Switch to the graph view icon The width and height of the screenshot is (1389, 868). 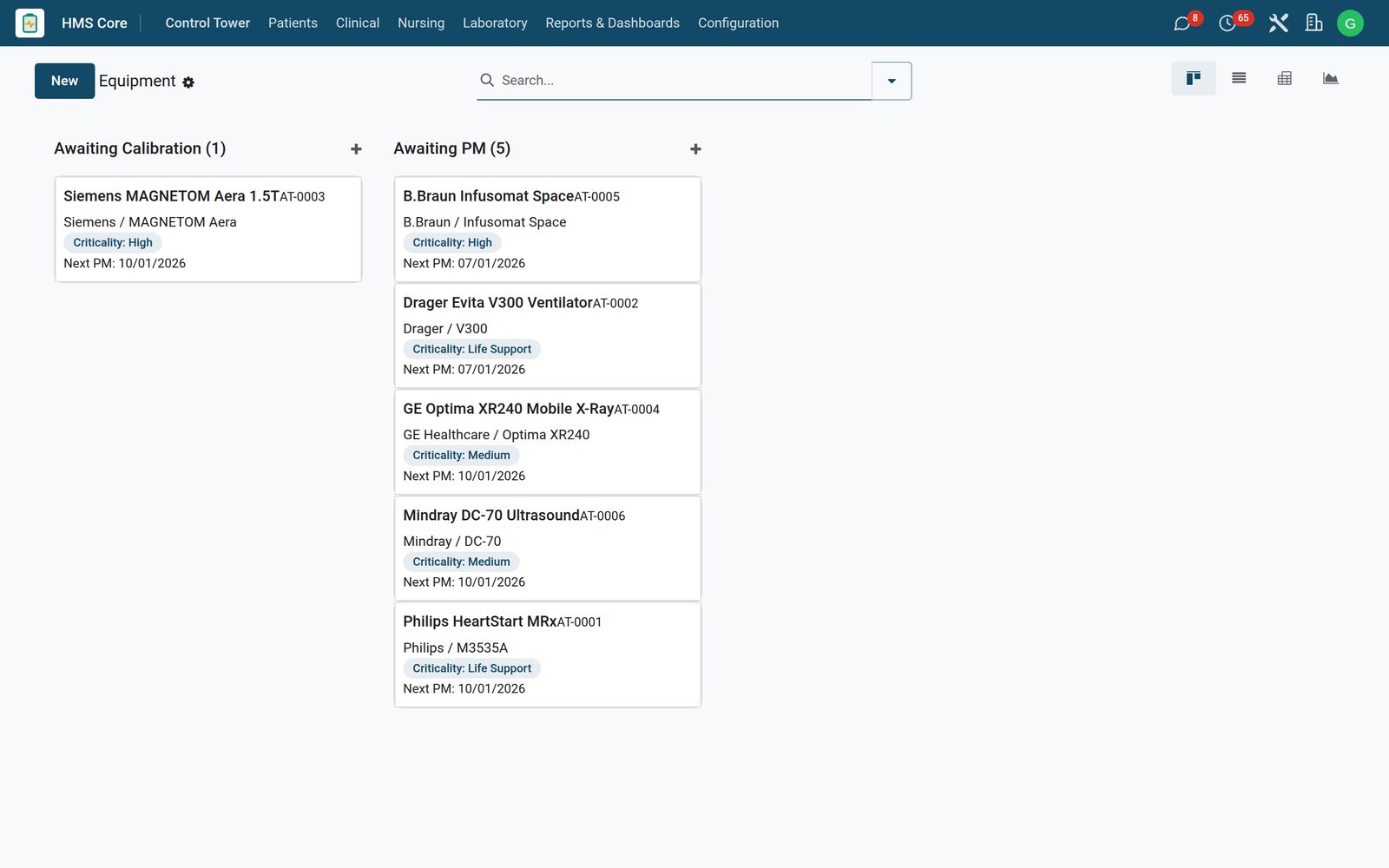pyautogui.click(x=1330, y=78)
